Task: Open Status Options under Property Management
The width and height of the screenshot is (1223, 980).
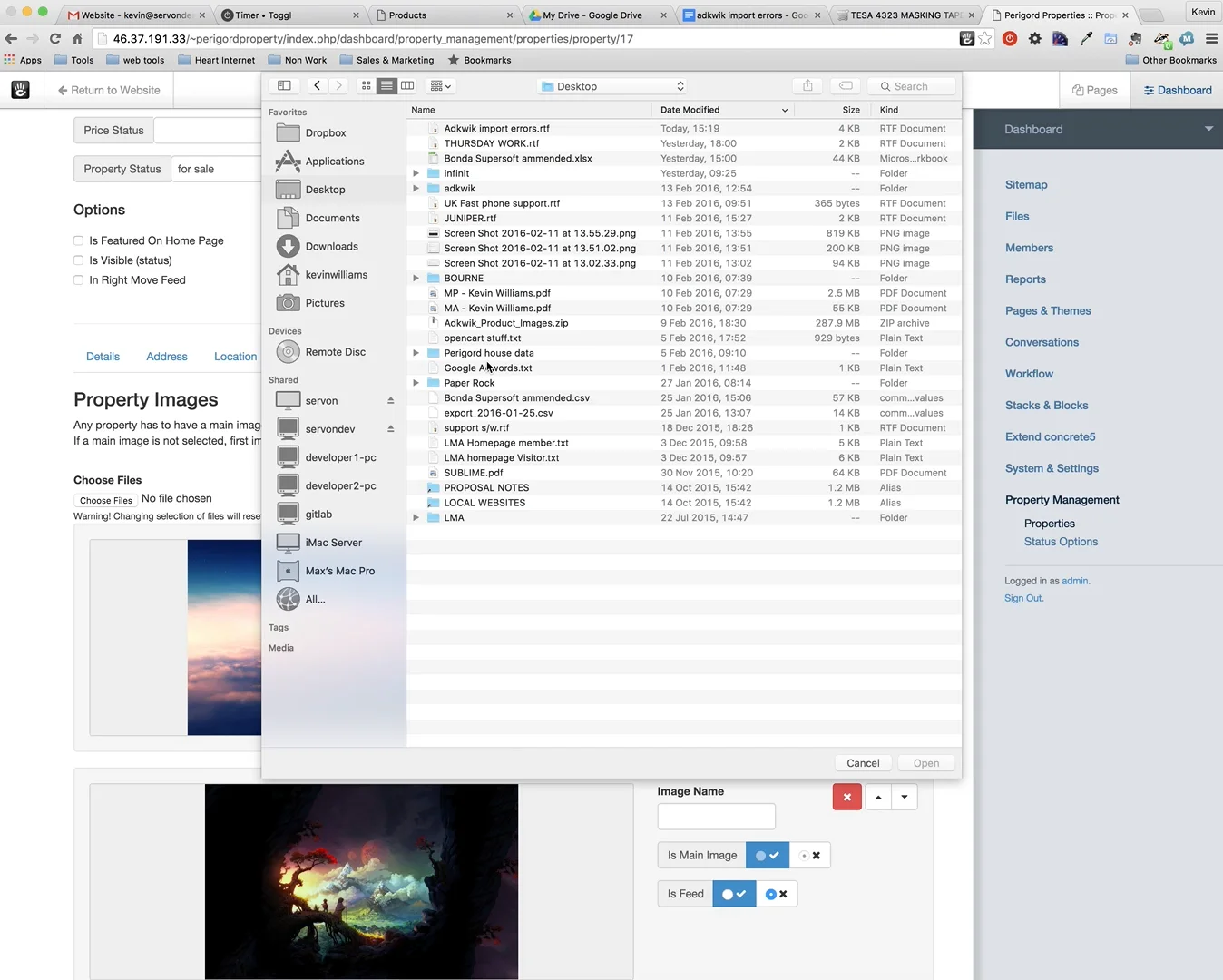Action: pyautogui.click(x=1061, y=542)
